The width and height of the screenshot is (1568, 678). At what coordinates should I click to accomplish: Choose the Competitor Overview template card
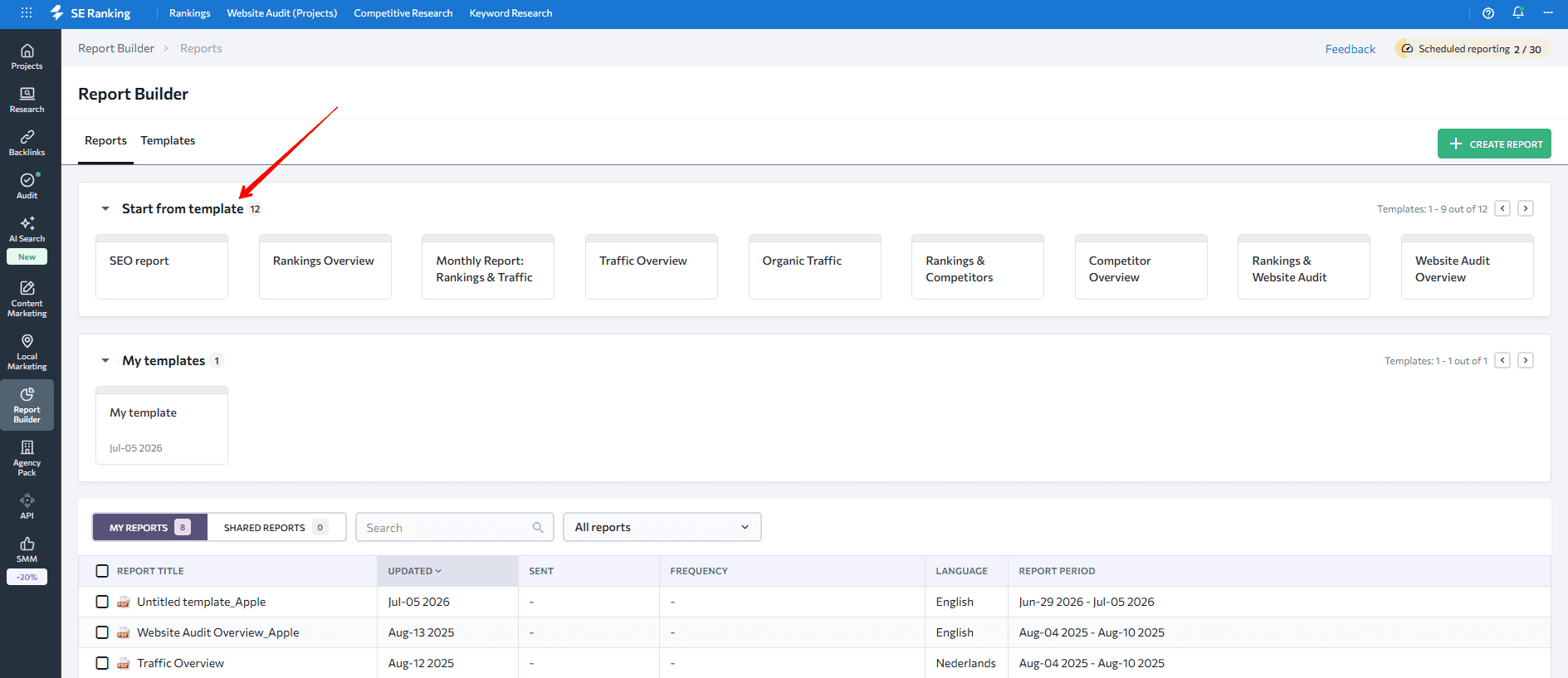coord(1141,266)
